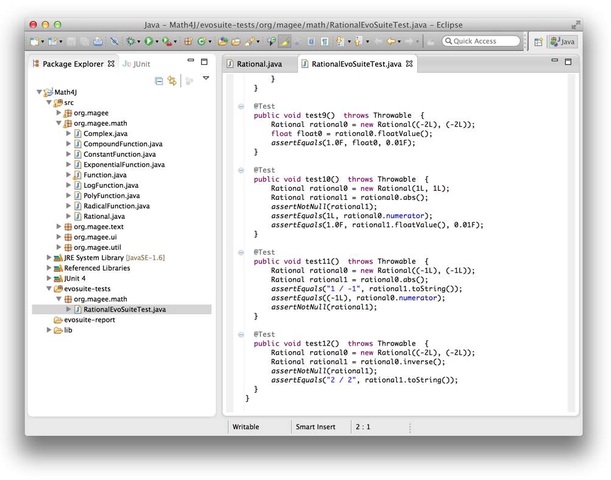Close the RationalEvoSuiteTest.java editor tab
The width and height of the screenshot is (611, 480).
coord(409,64)
